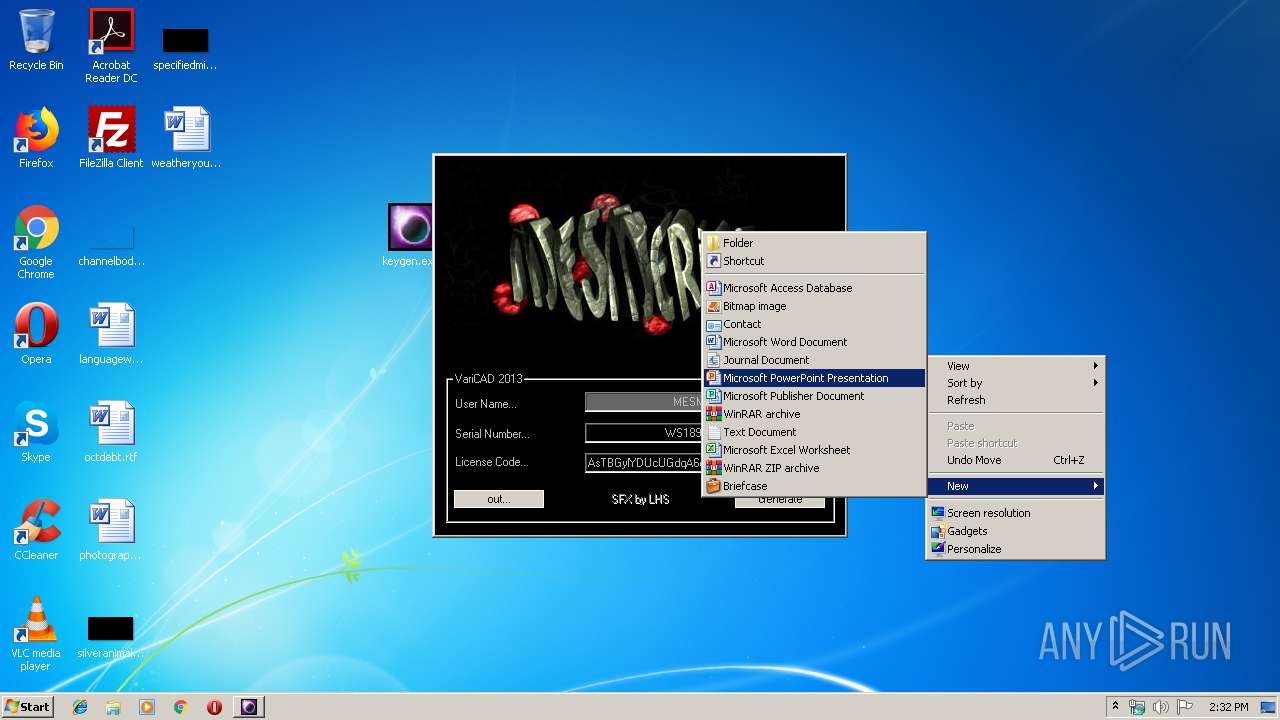Switch to keygen taskbar button
1280x720 pixels.
point(249,707)
